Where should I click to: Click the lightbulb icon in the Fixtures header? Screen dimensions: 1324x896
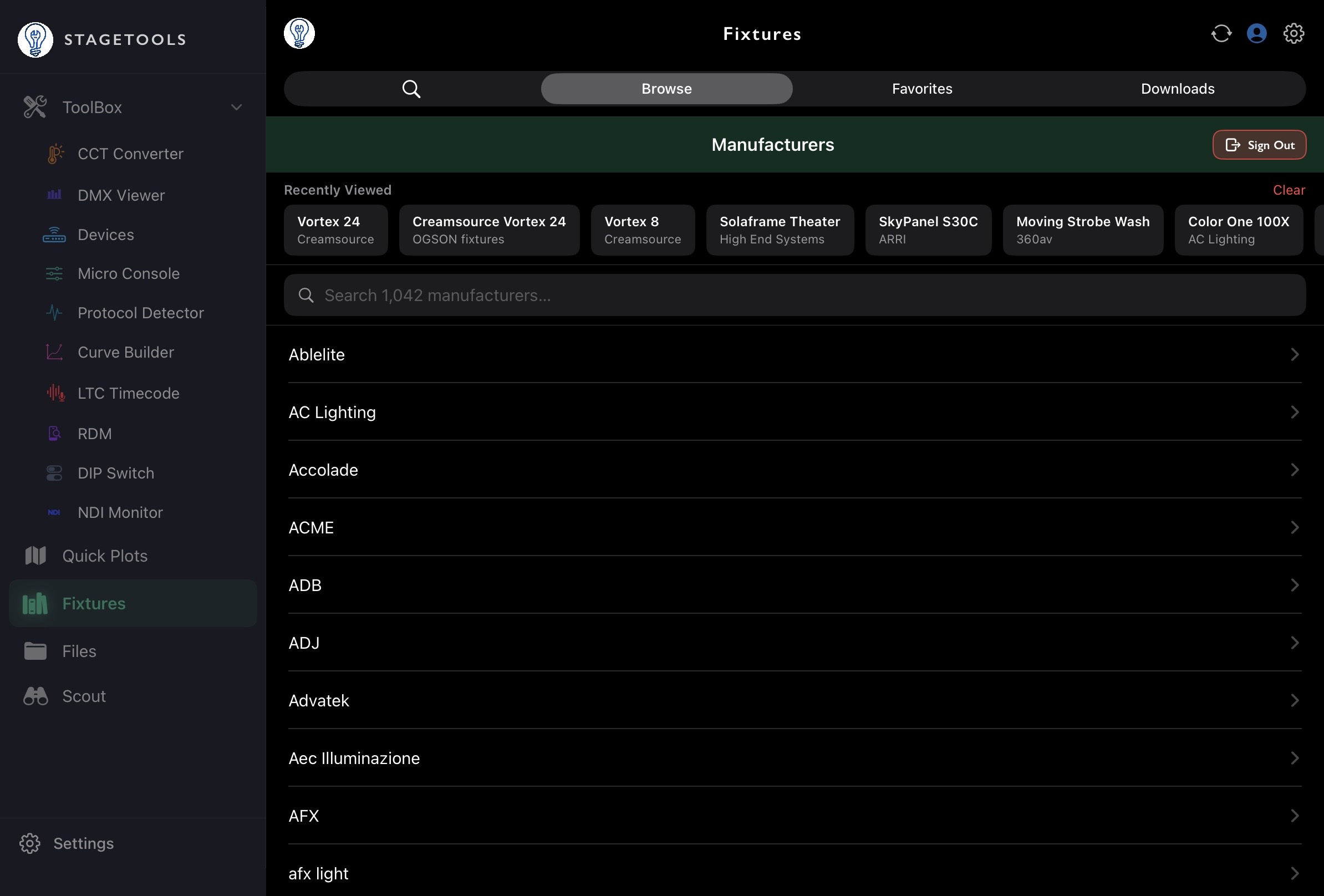point(299,34)
